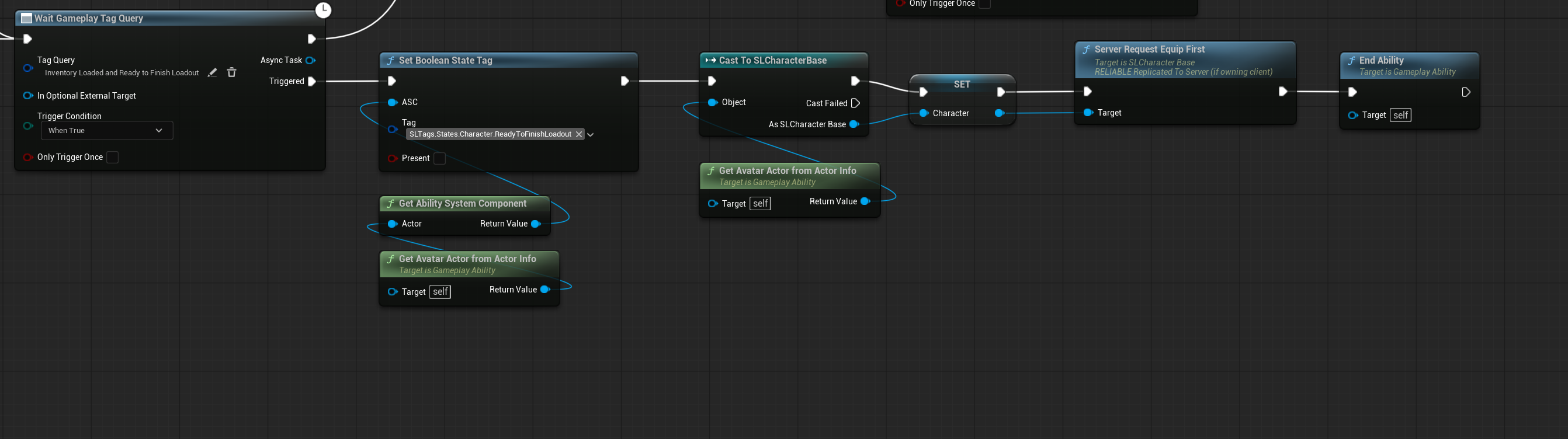Open the Trigger Condition dropdown showing When True
The image size is (1568, 439).
107,131
